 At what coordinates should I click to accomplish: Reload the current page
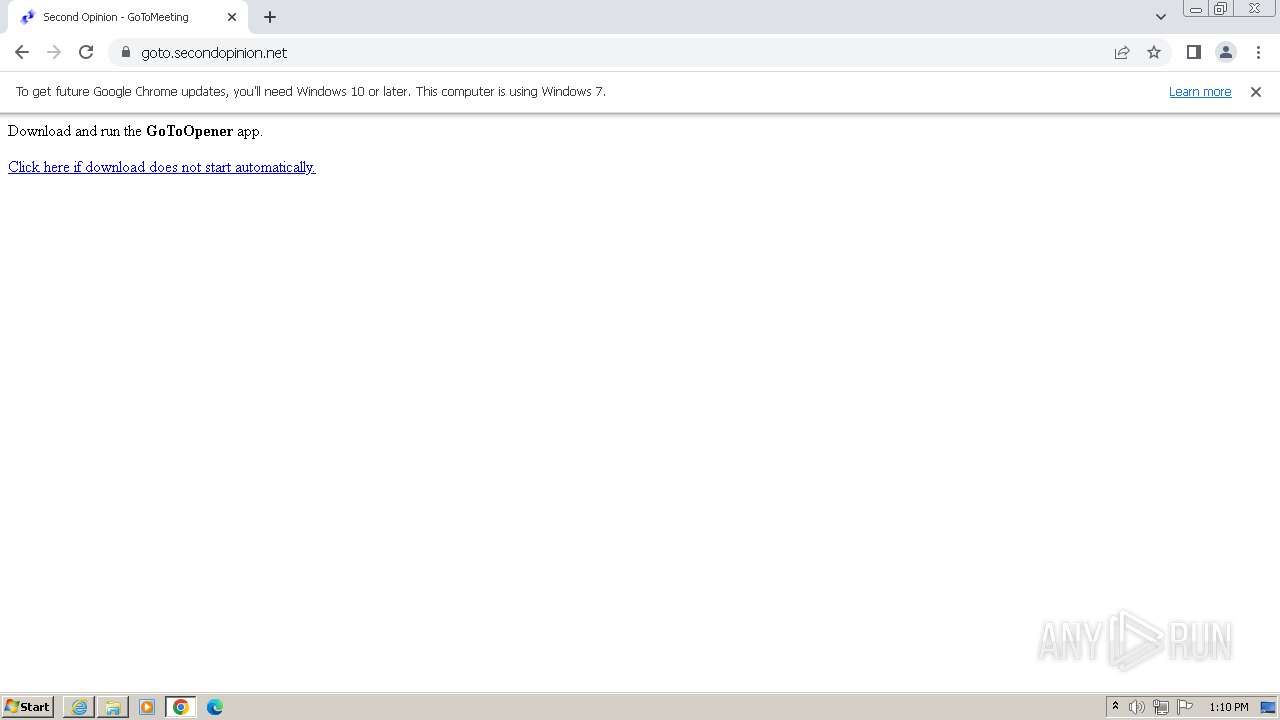click(86, 52)
